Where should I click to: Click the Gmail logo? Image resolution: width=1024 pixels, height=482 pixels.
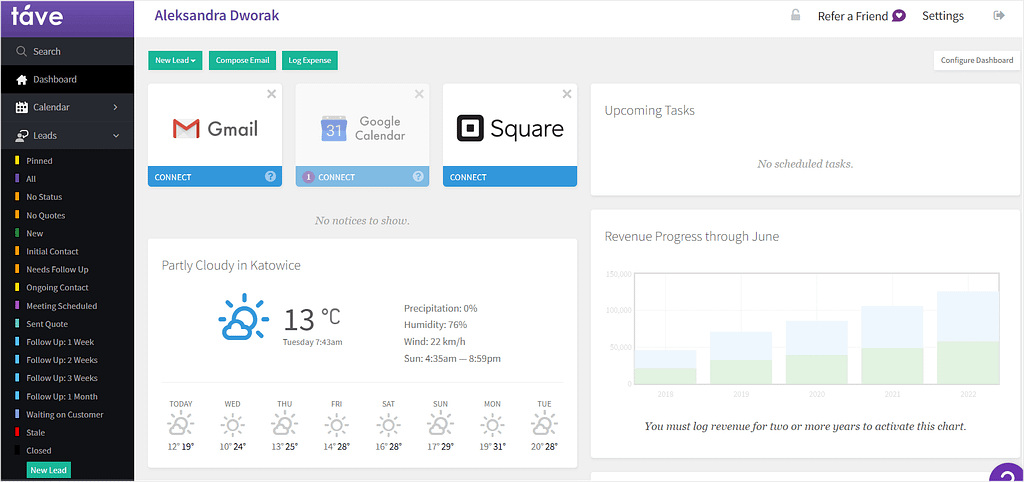(x=215, y=128)
